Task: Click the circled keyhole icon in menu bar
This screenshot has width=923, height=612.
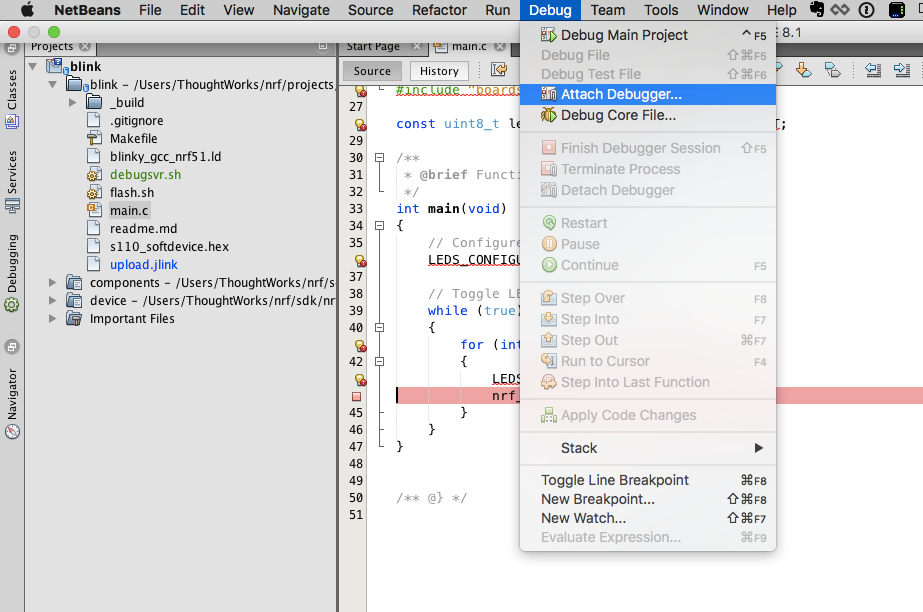Action: pyautogui.click(x=866, y=10)
